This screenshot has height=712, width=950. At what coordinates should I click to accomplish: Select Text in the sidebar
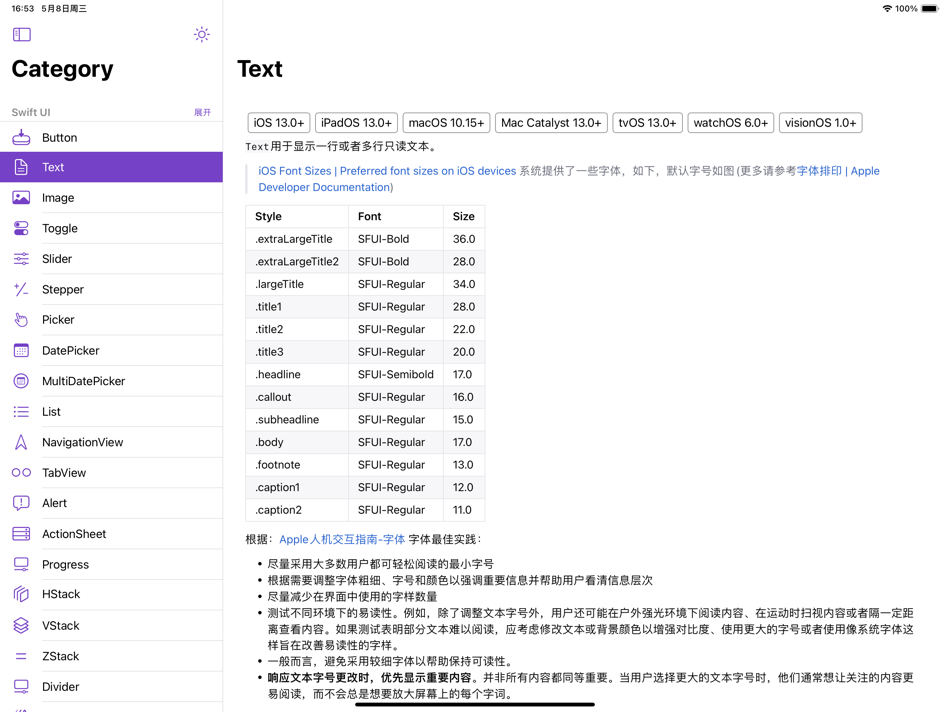click(54, 167)
